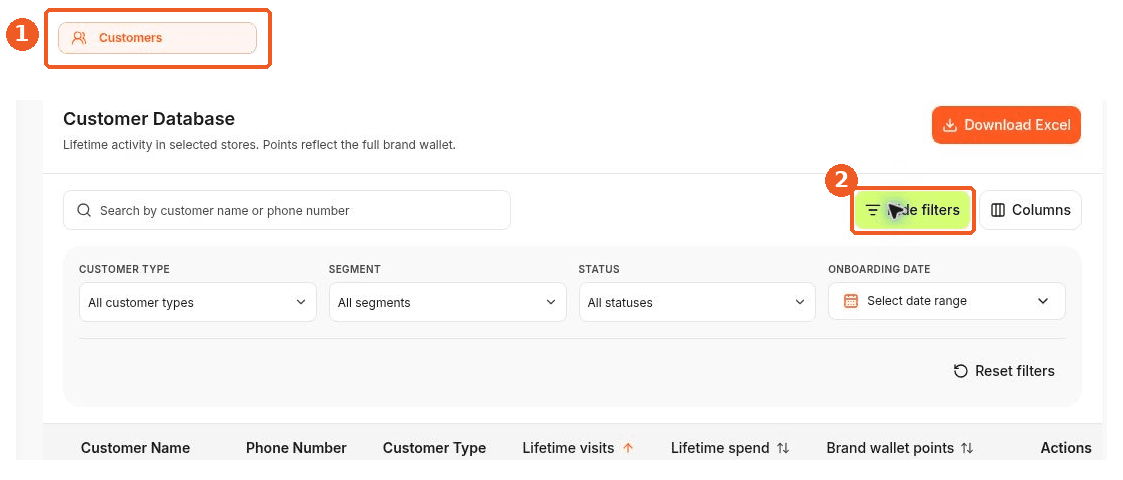Open the Select date range picker
The width and height of the screenshot is (1123, 480).
[947, 301]
